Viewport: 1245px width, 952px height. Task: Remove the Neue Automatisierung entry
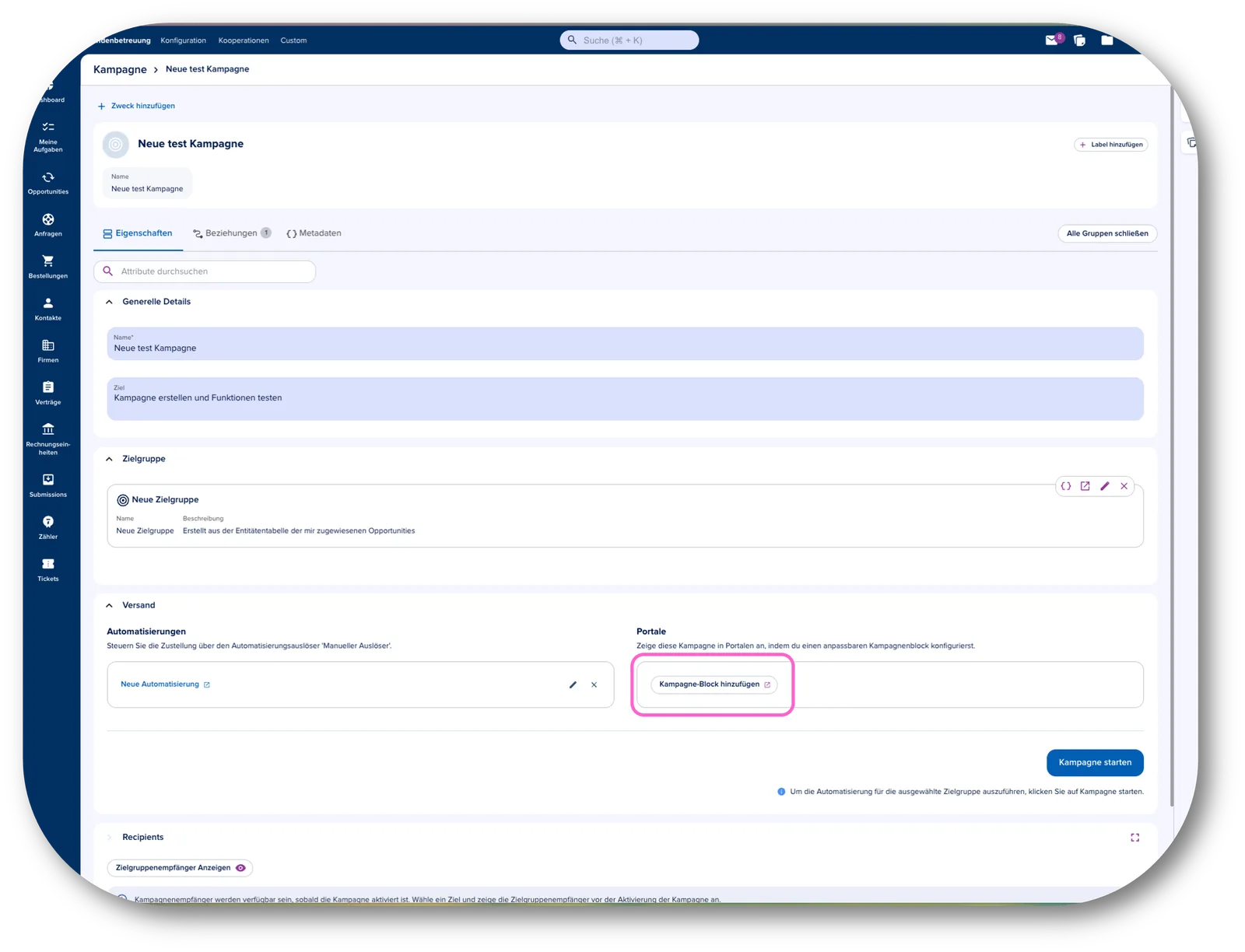594,684
